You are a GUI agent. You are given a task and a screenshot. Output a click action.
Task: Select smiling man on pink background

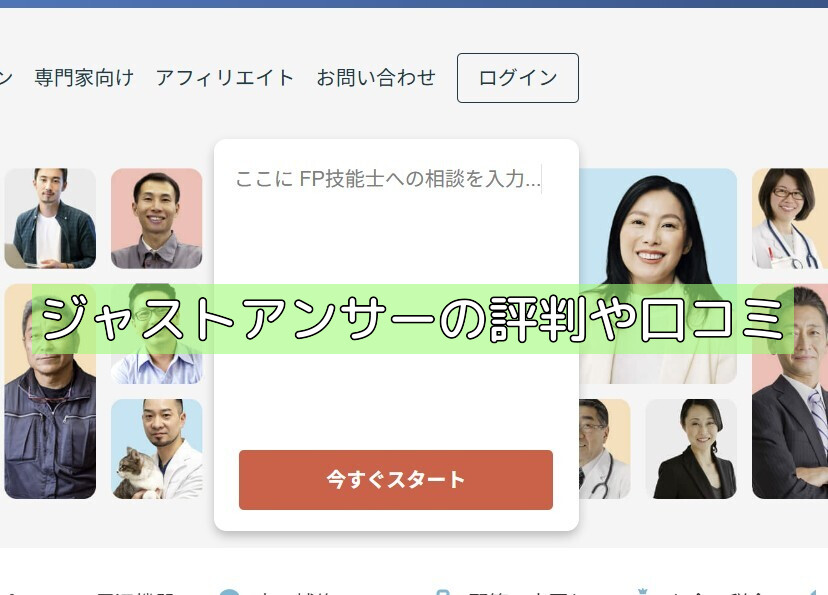pyautogui.click(x=156, y=218)
